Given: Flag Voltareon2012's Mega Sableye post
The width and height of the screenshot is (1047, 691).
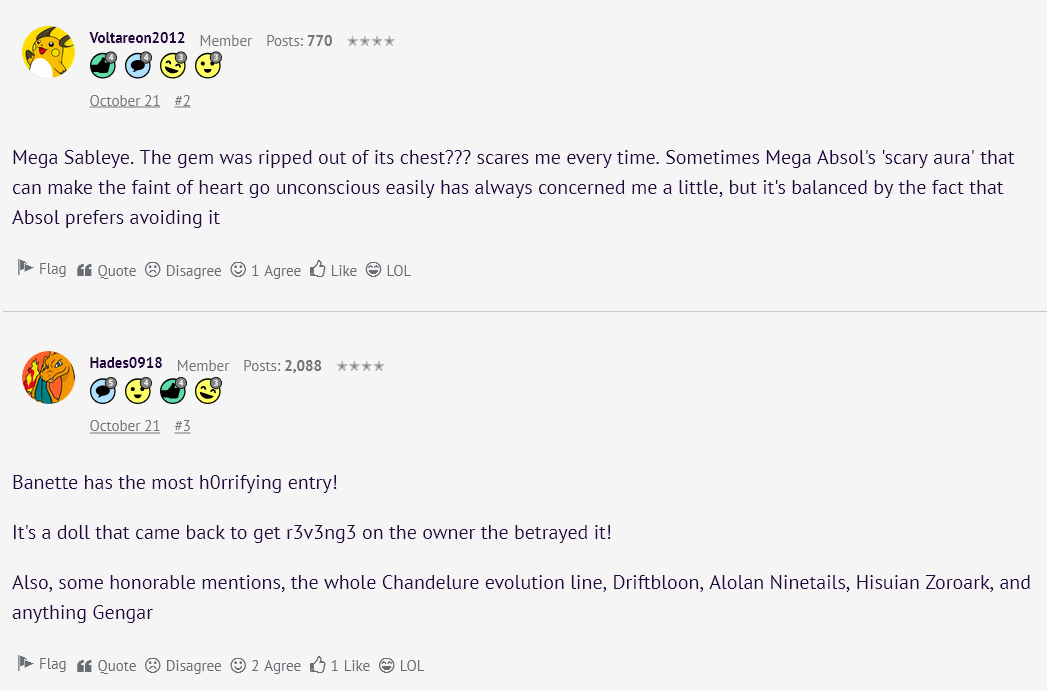Looking at the screenshot, I should pos(42,269).
